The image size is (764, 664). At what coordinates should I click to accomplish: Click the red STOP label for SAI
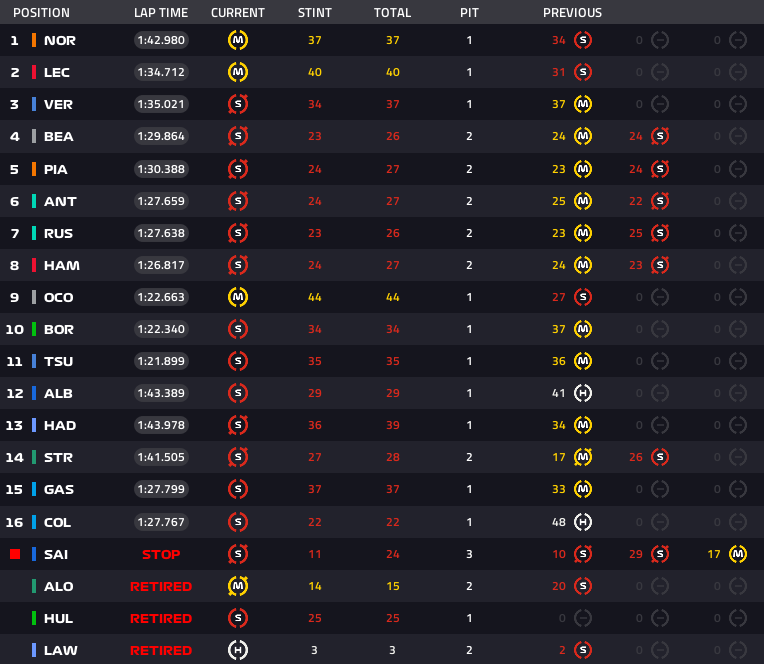click(161, 554)
